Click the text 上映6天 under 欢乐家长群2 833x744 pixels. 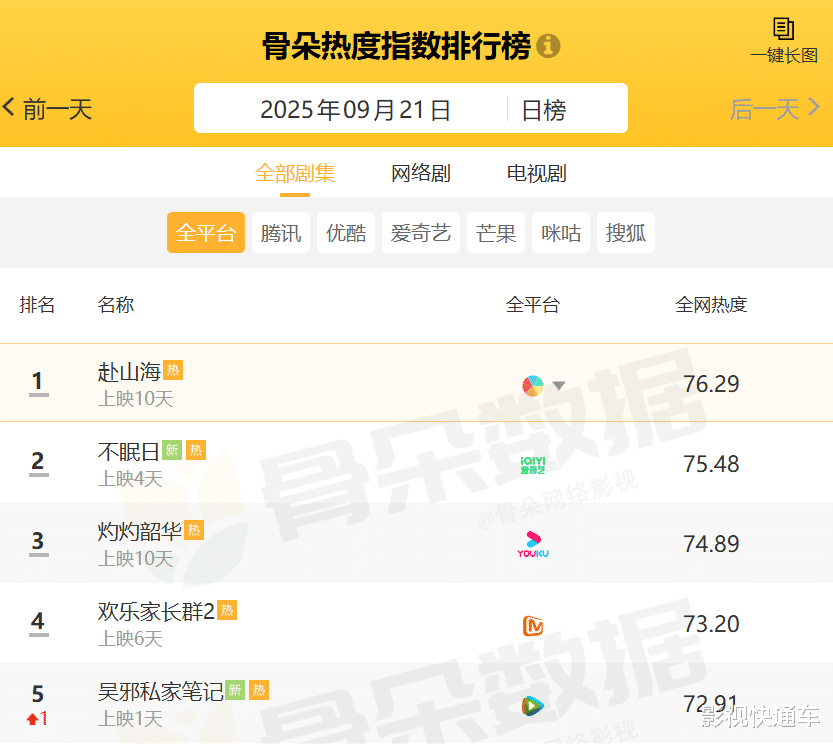point(130,639)
